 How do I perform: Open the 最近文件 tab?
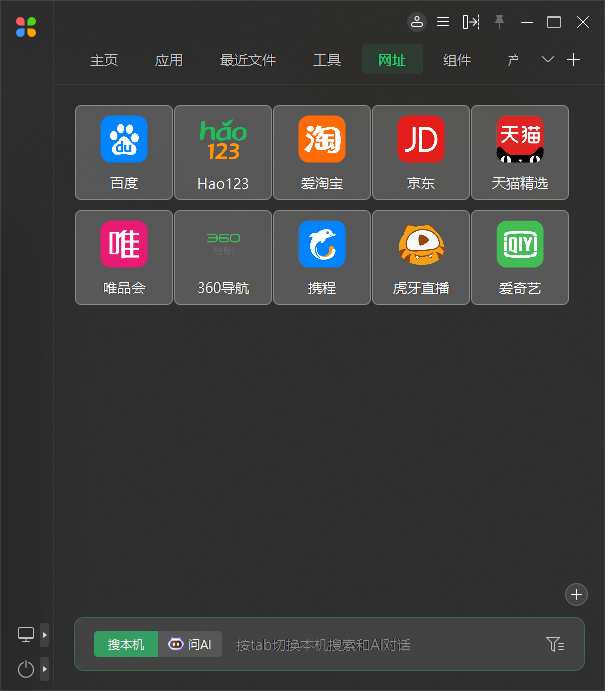tap(248, 60)
